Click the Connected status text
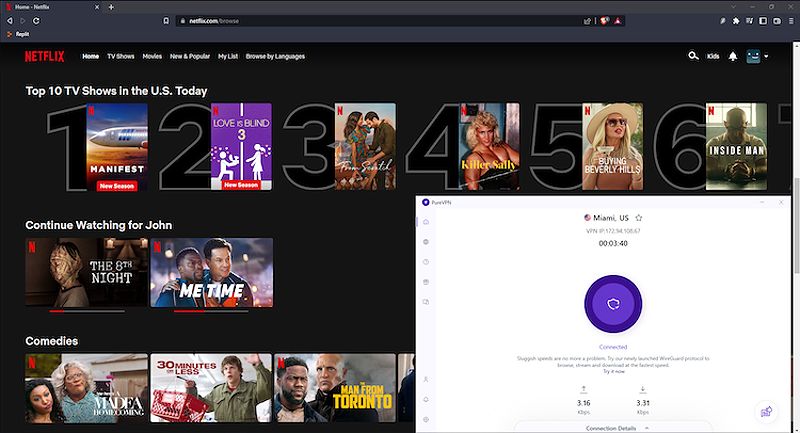The height and width of the screenshot is (433, 800). point(613,347)
